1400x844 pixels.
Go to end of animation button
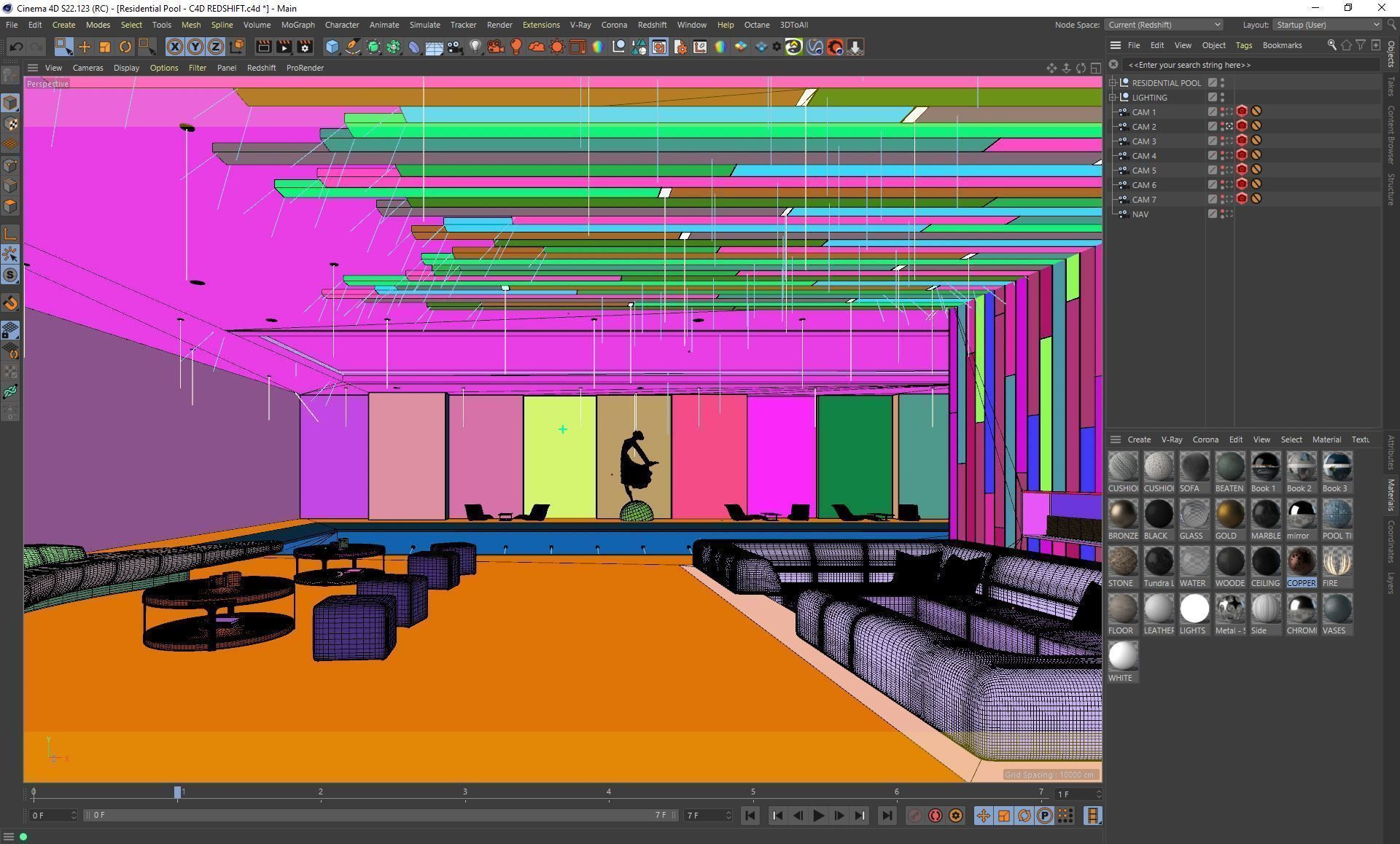887,816
